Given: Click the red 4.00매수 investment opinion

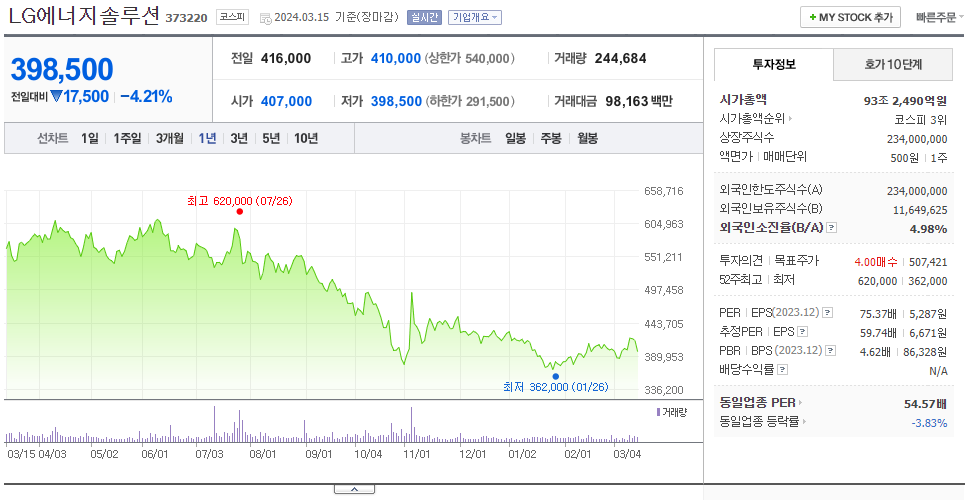Looking at the screenshot, I should tap(876, 262).
